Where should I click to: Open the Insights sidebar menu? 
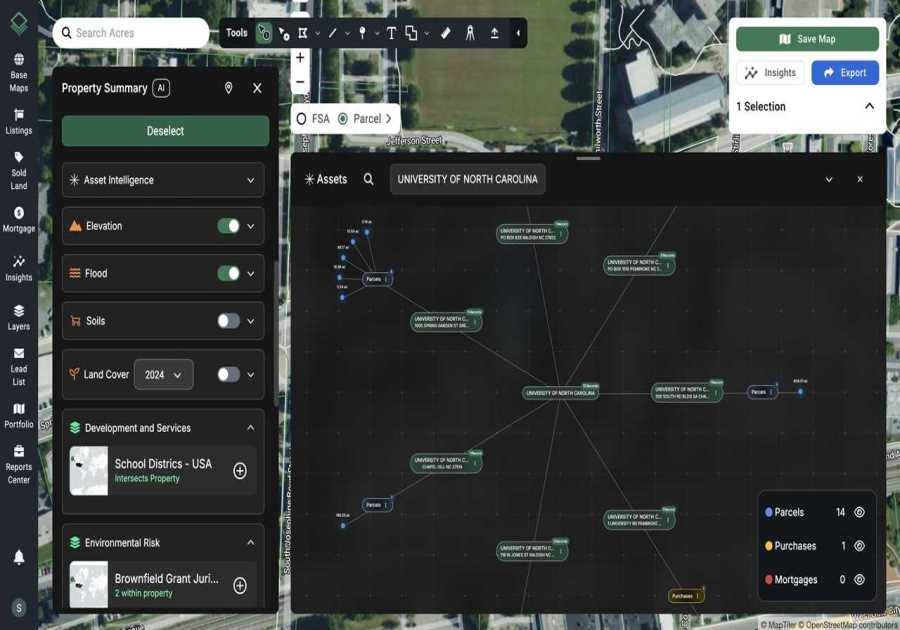[20, 269]
